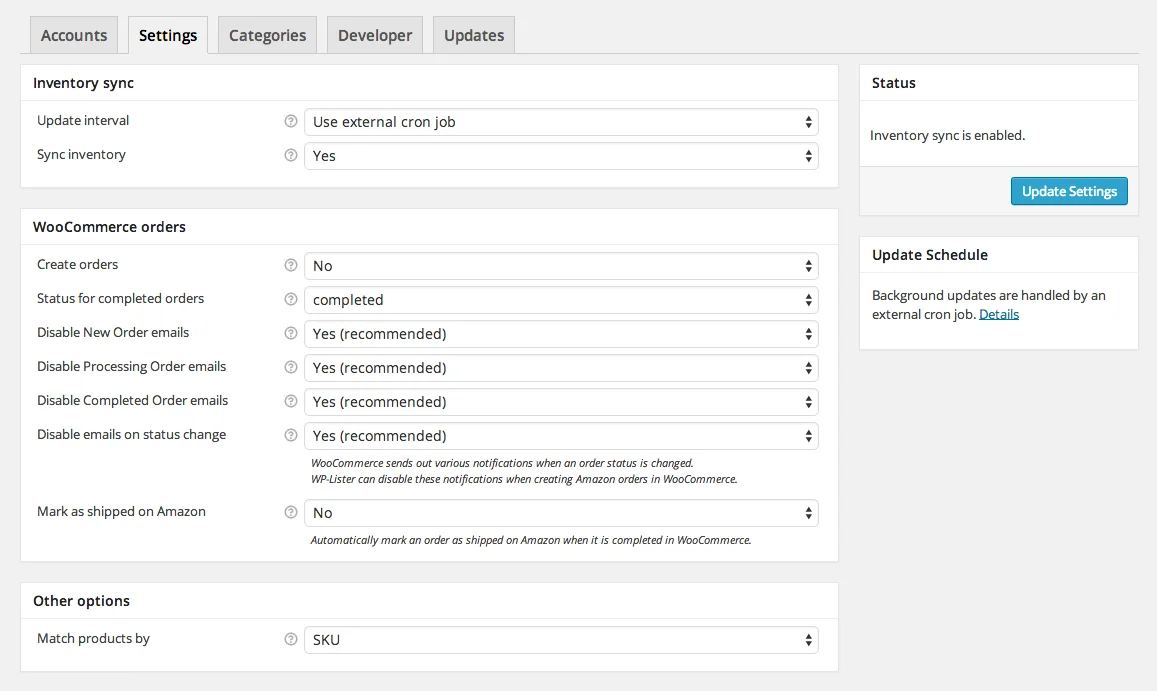Switch to the Accounts tab

click(73, 34)
